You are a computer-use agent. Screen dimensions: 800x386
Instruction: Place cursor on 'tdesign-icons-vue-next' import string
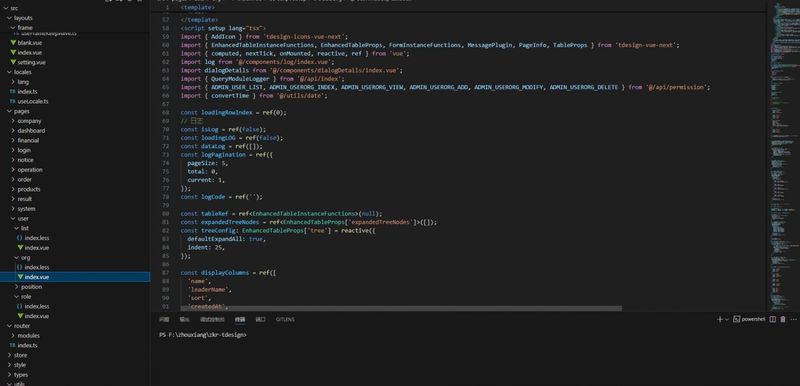pyautogui.click(x=305, y=37)
